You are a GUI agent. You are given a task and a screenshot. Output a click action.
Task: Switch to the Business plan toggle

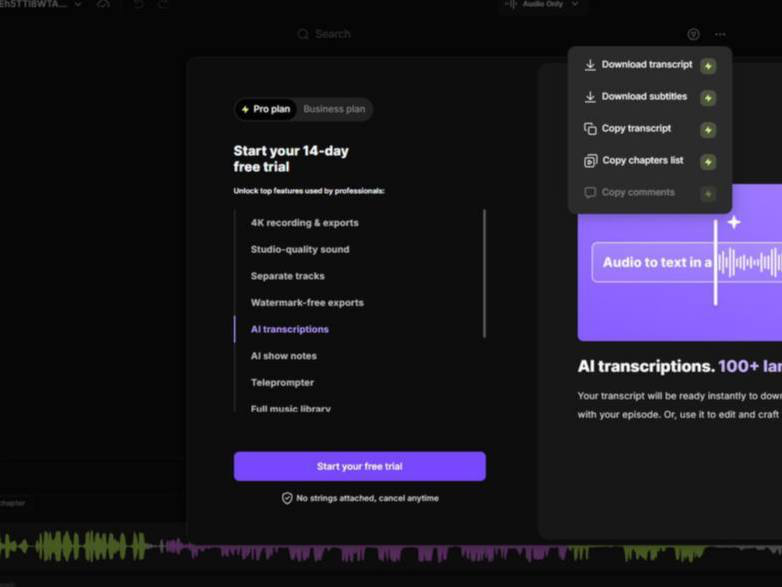[334, 109]
